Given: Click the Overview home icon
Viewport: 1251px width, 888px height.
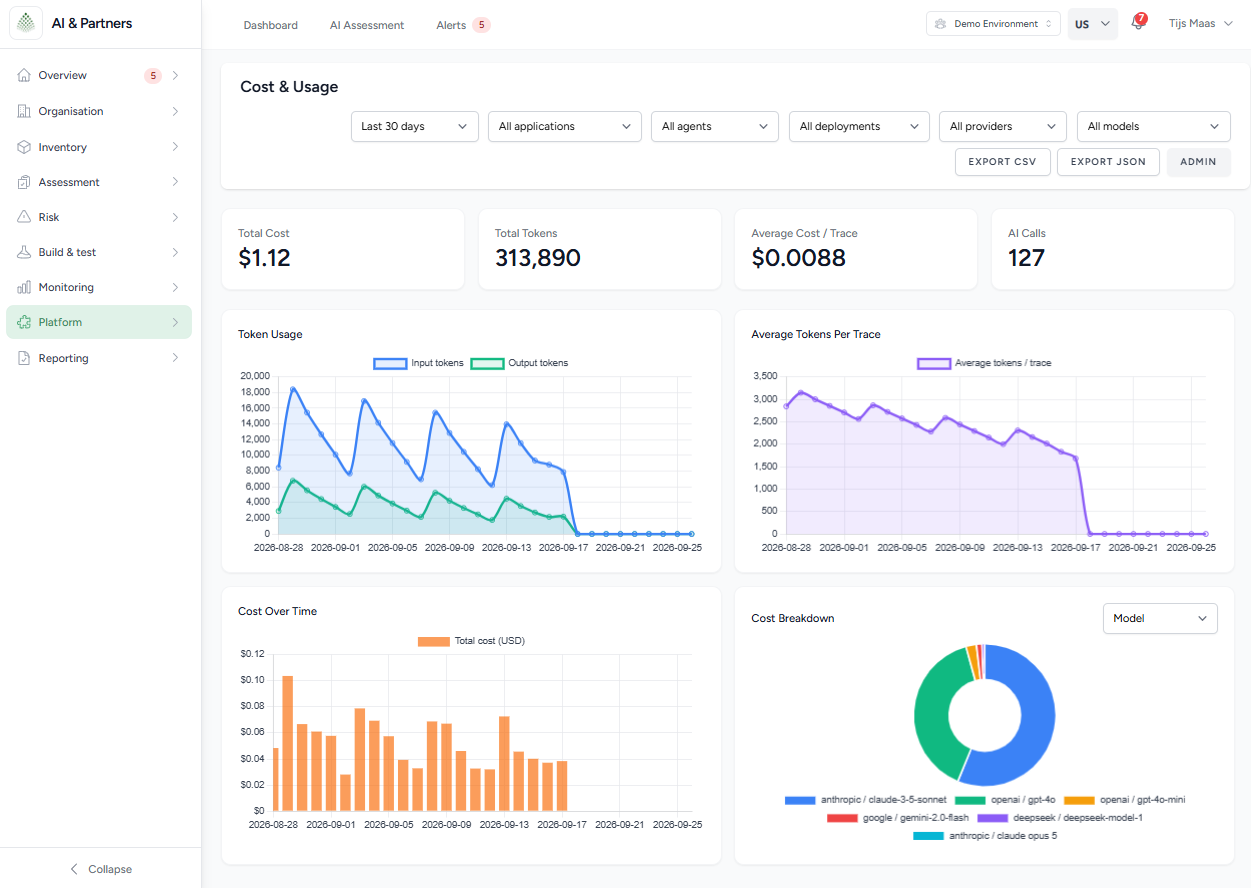Looking at the screenshot, I should click(24, 76).
